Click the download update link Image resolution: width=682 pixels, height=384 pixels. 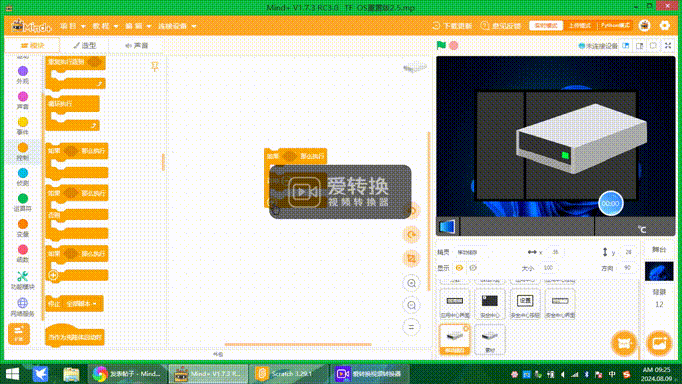tap(452, 26)
